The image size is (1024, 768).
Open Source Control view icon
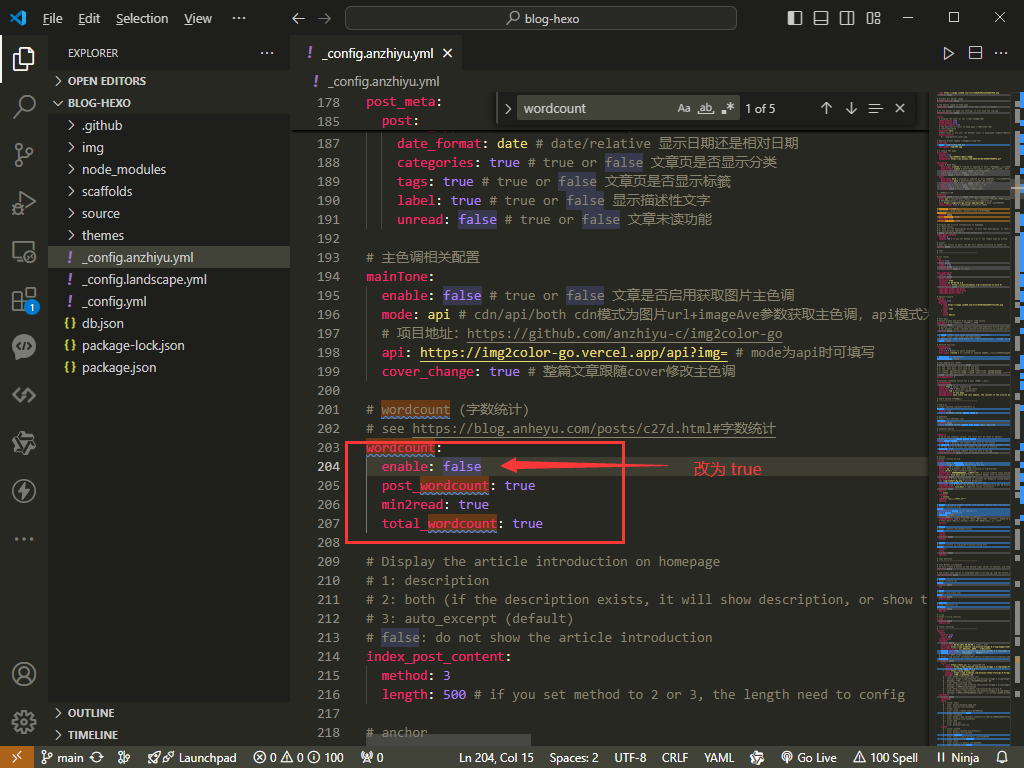(23, 154)
